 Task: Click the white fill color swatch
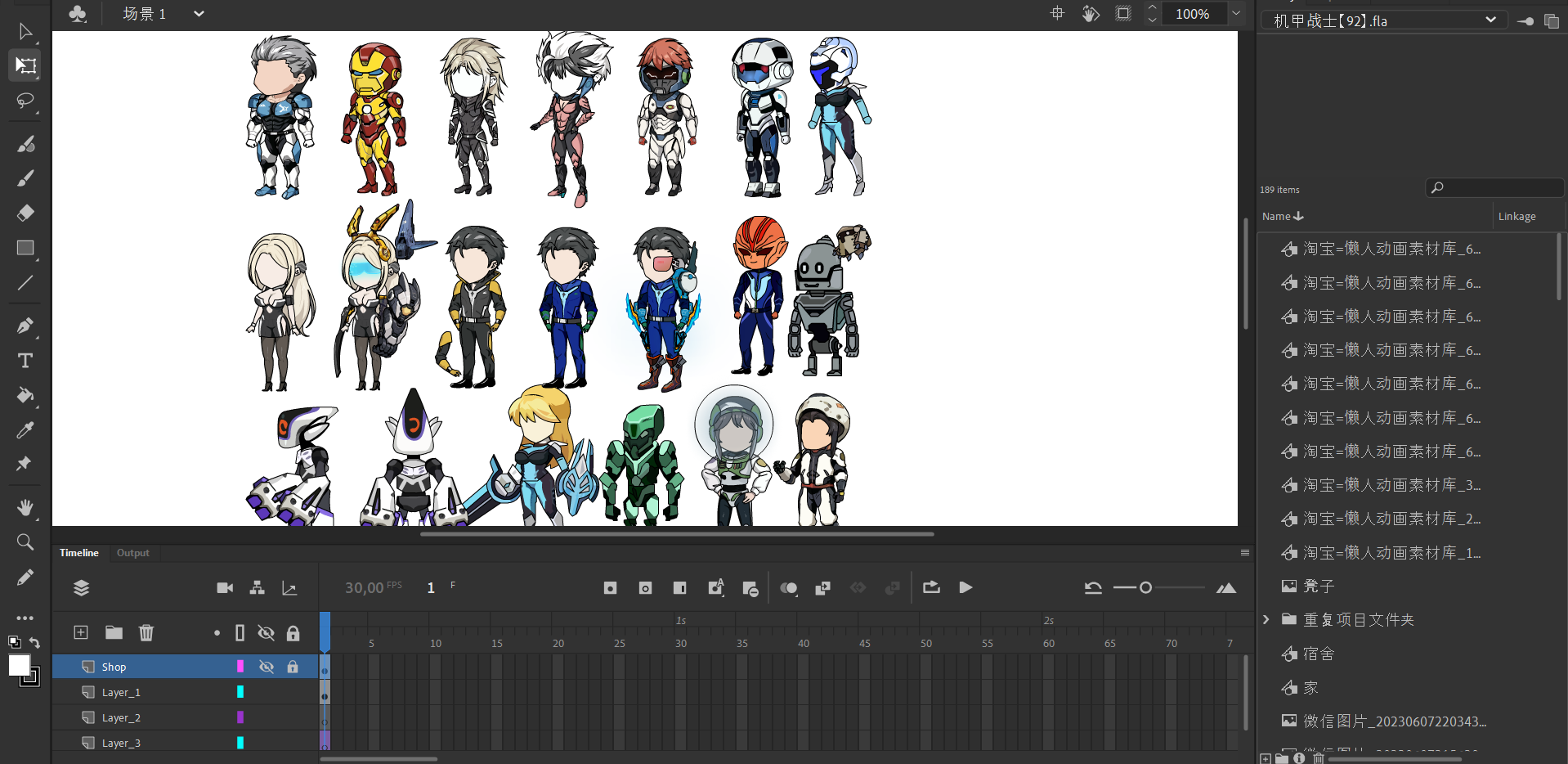point(19,665)
